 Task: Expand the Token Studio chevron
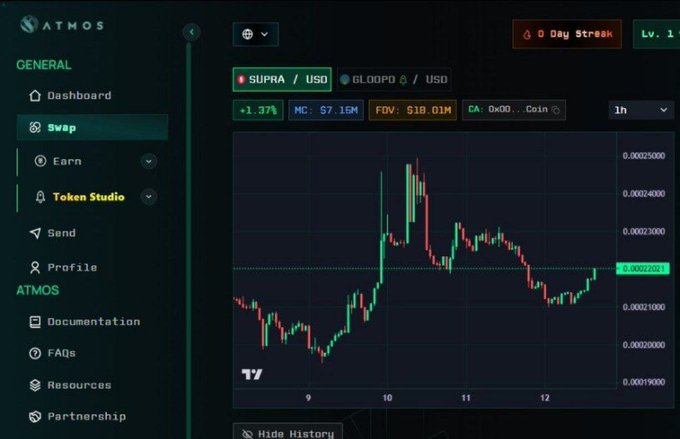click(149, 197)
